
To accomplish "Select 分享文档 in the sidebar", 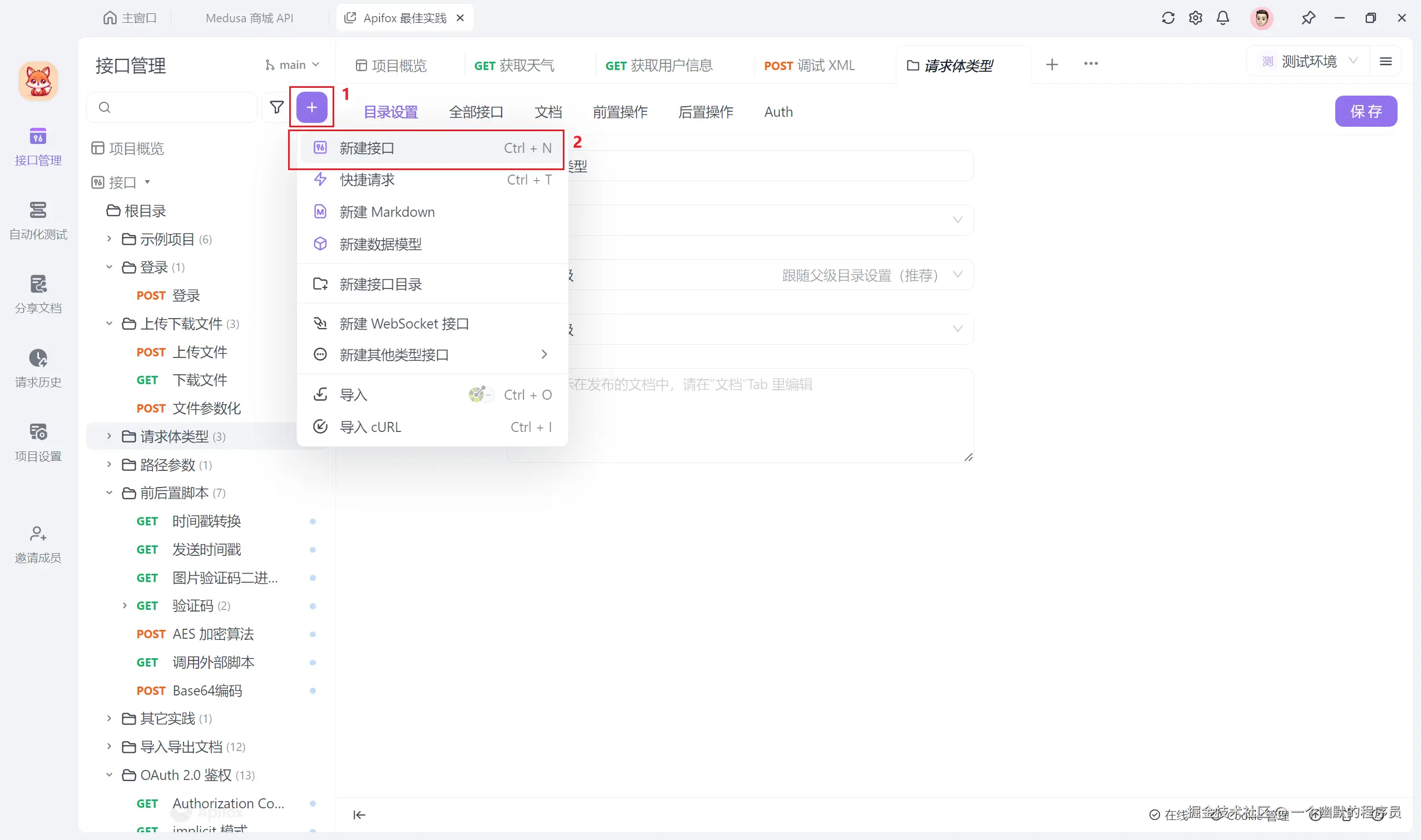I will click(37, 294).
